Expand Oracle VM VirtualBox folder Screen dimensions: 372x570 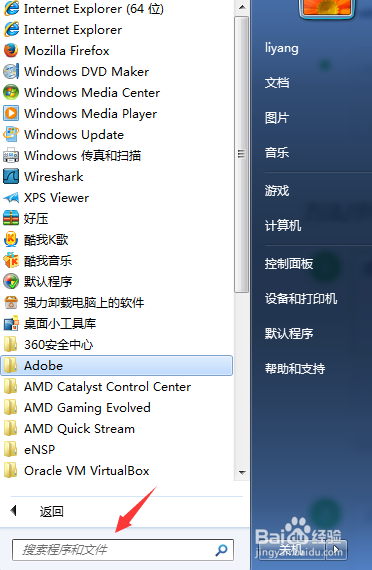pyautogui.click(x=117, y=471)
